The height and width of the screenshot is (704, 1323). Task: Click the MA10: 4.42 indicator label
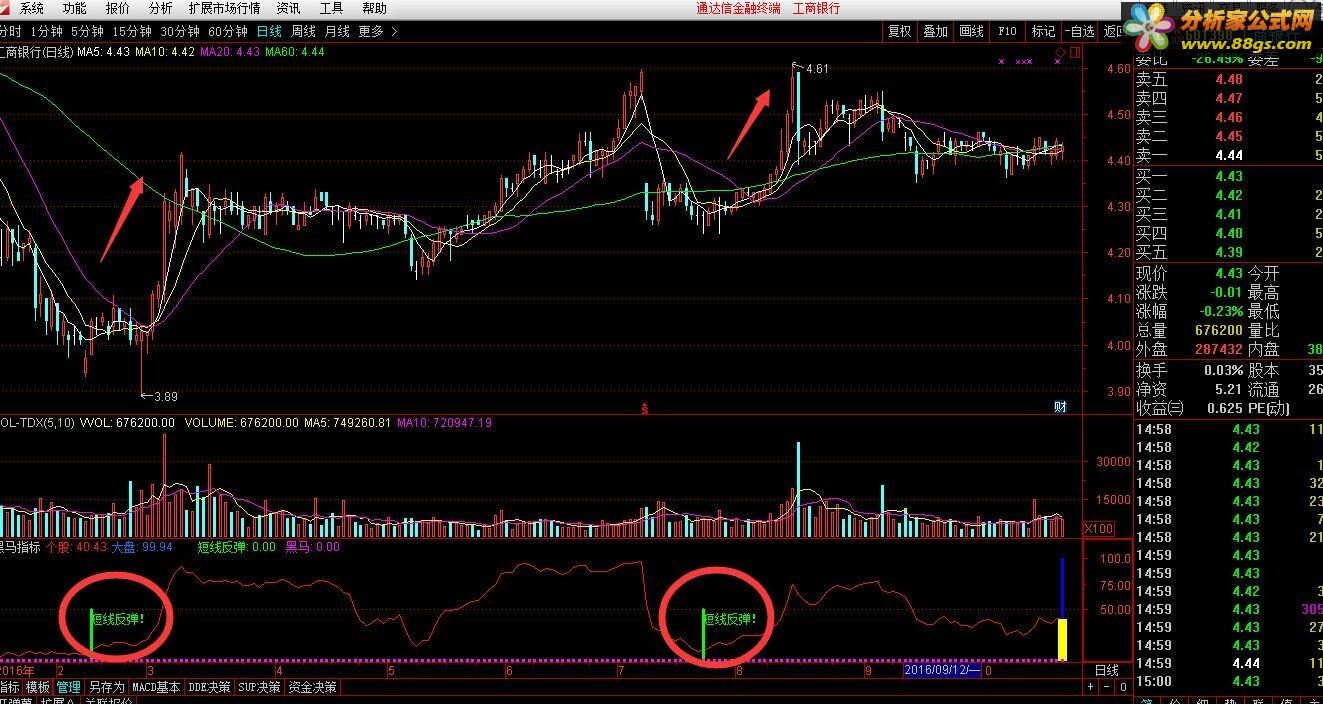tap(165, 51)
